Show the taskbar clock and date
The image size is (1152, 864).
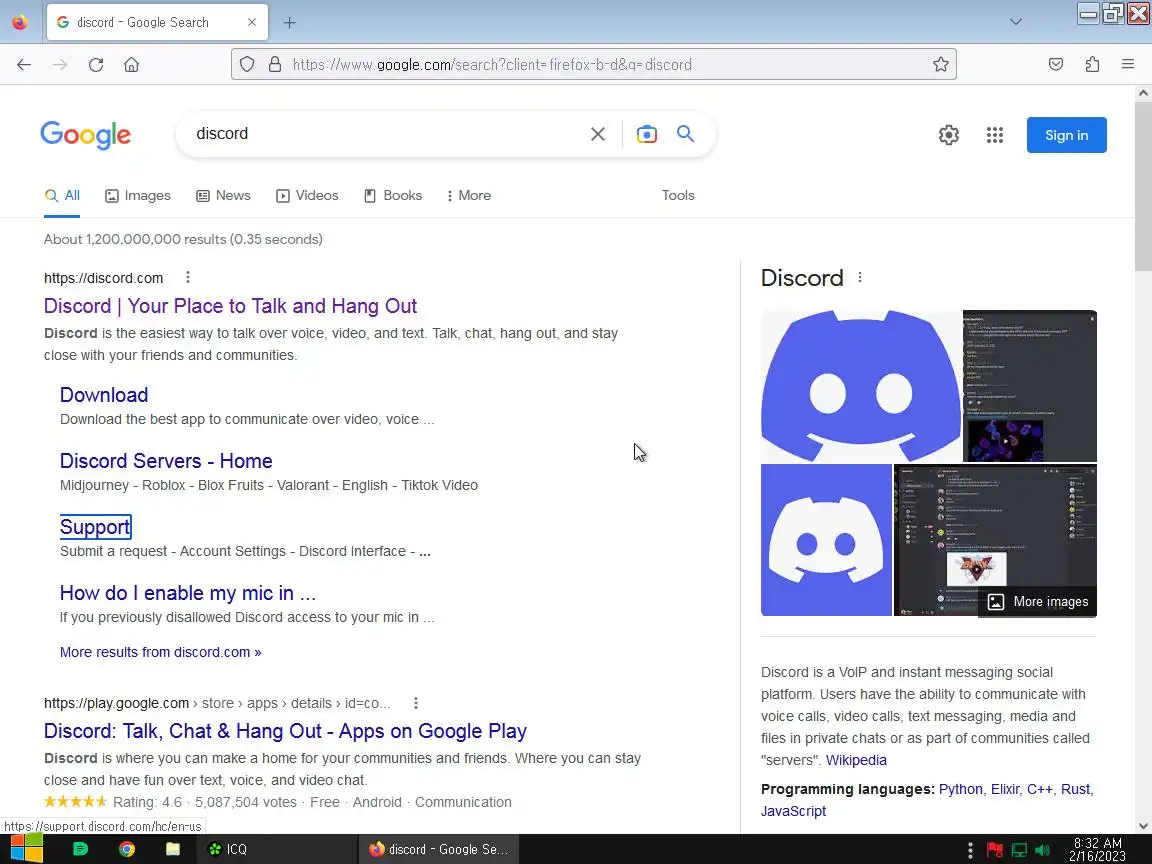point(1097,849)
